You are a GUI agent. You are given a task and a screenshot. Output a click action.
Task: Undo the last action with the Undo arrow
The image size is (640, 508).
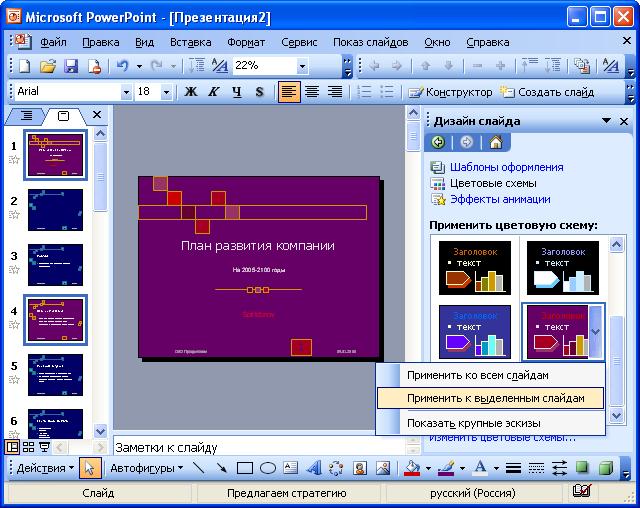pos(122,66)
